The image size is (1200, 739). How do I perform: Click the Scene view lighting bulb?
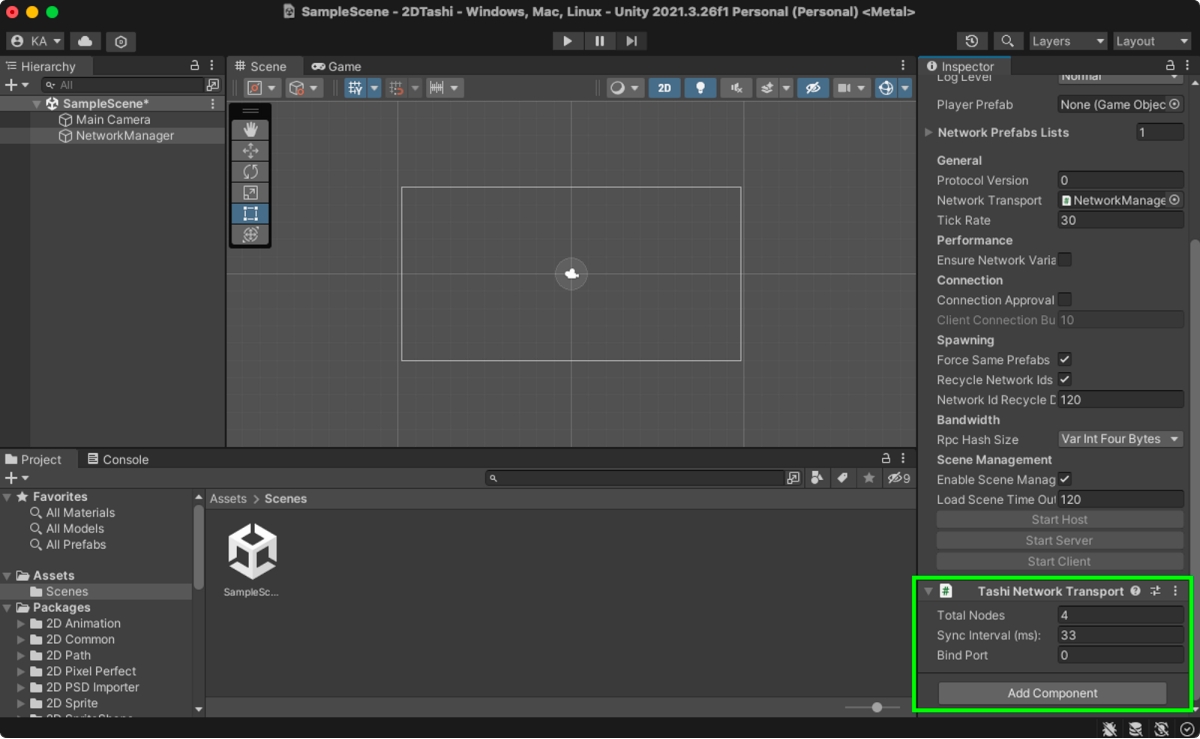click(700, 88)
